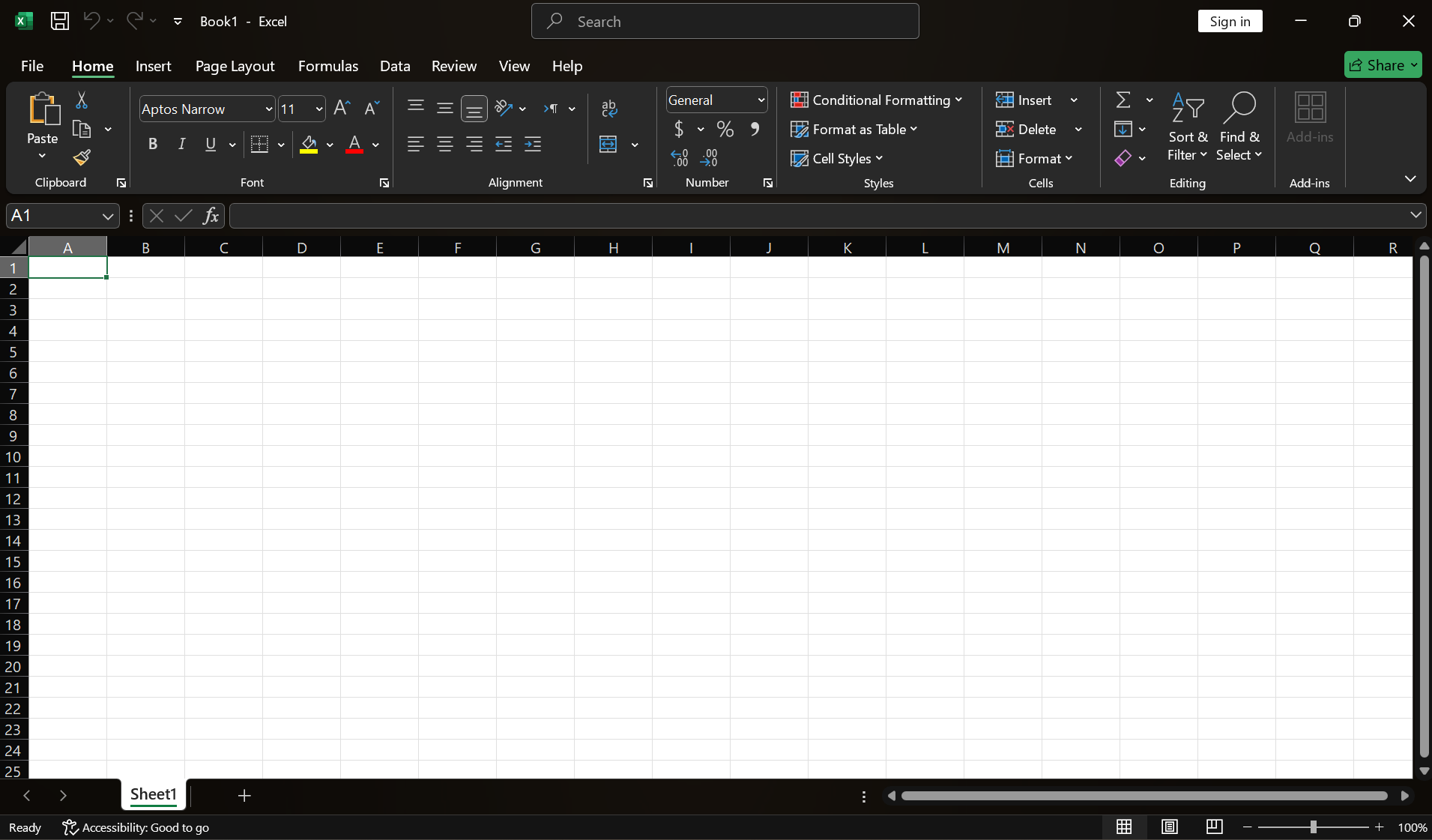The height and width of the screenshot is (840, 1432).
Task: Switch to the Page Layout tab
Action: [x=235, y=66]
